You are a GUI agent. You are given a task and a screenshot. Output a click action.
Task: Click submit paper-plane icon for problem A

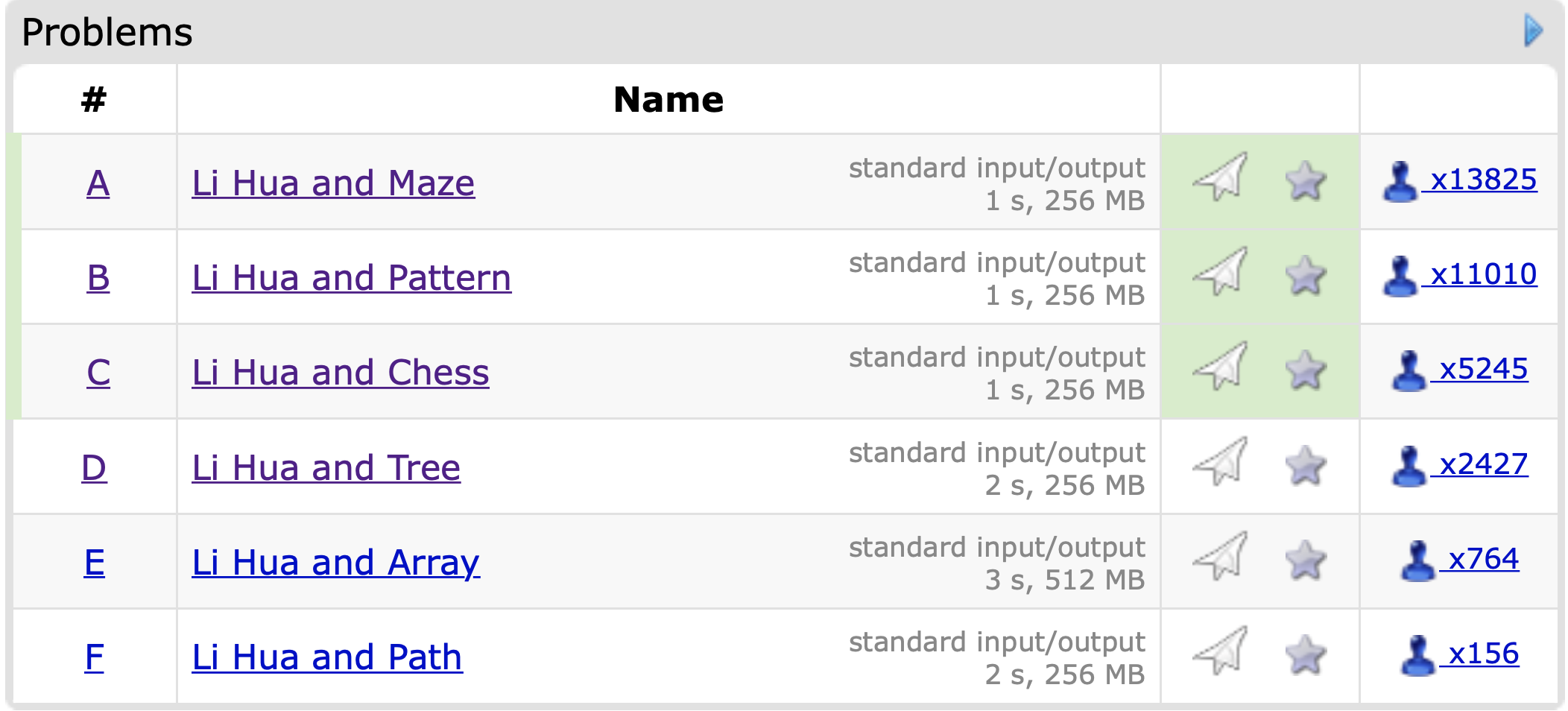pos(1221,177)
